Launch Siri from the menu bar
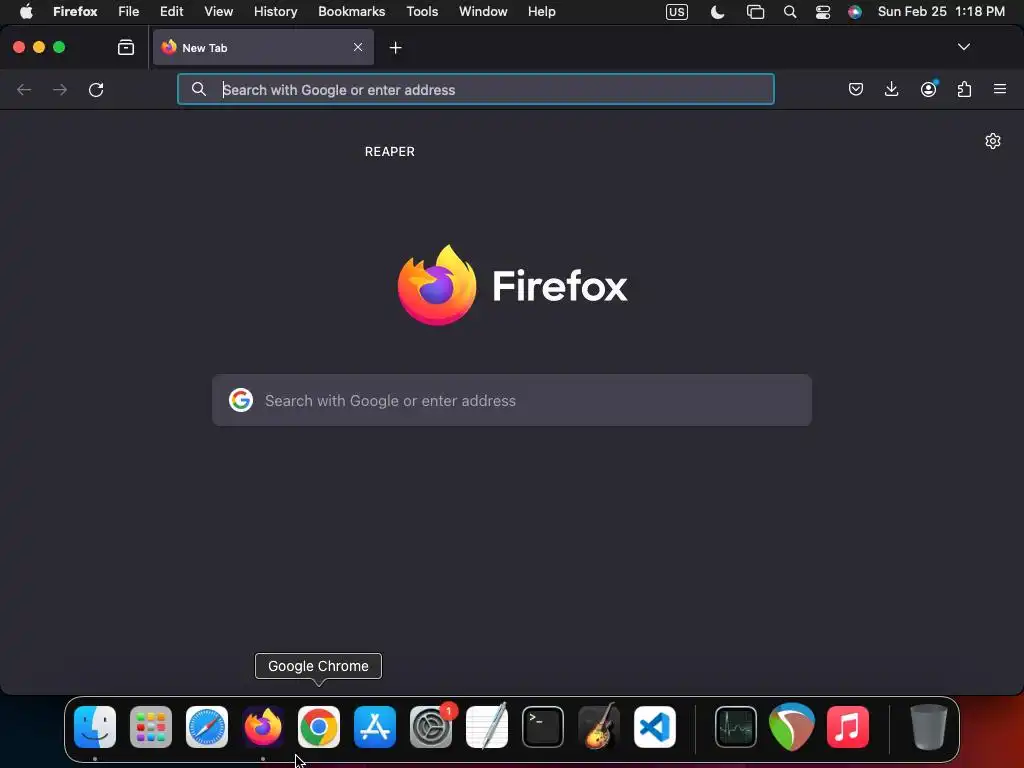The image size is (1024, 768). (854, 12)
